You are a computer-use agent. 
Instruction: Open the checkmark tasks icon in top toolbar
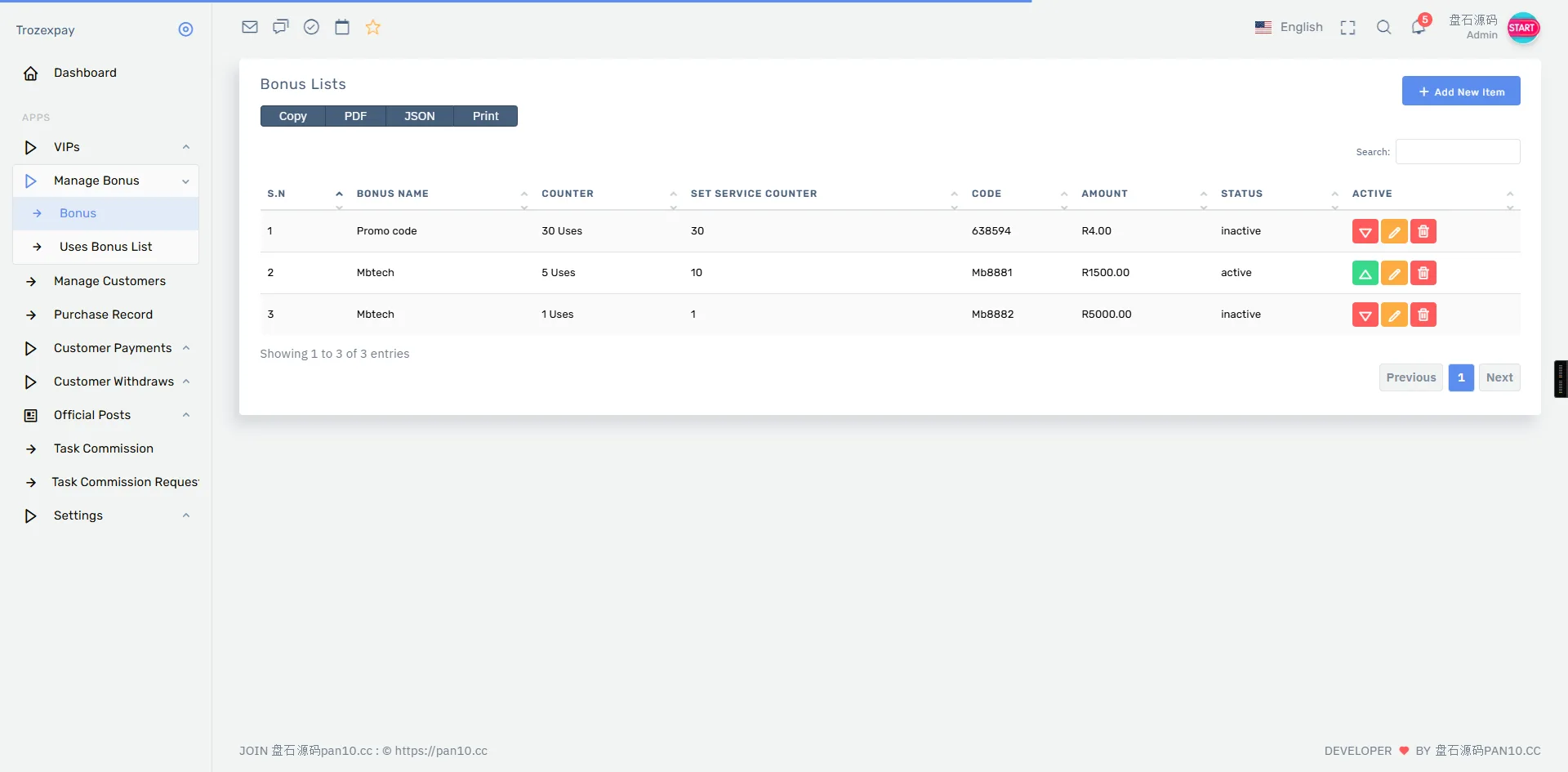(311, 27)
